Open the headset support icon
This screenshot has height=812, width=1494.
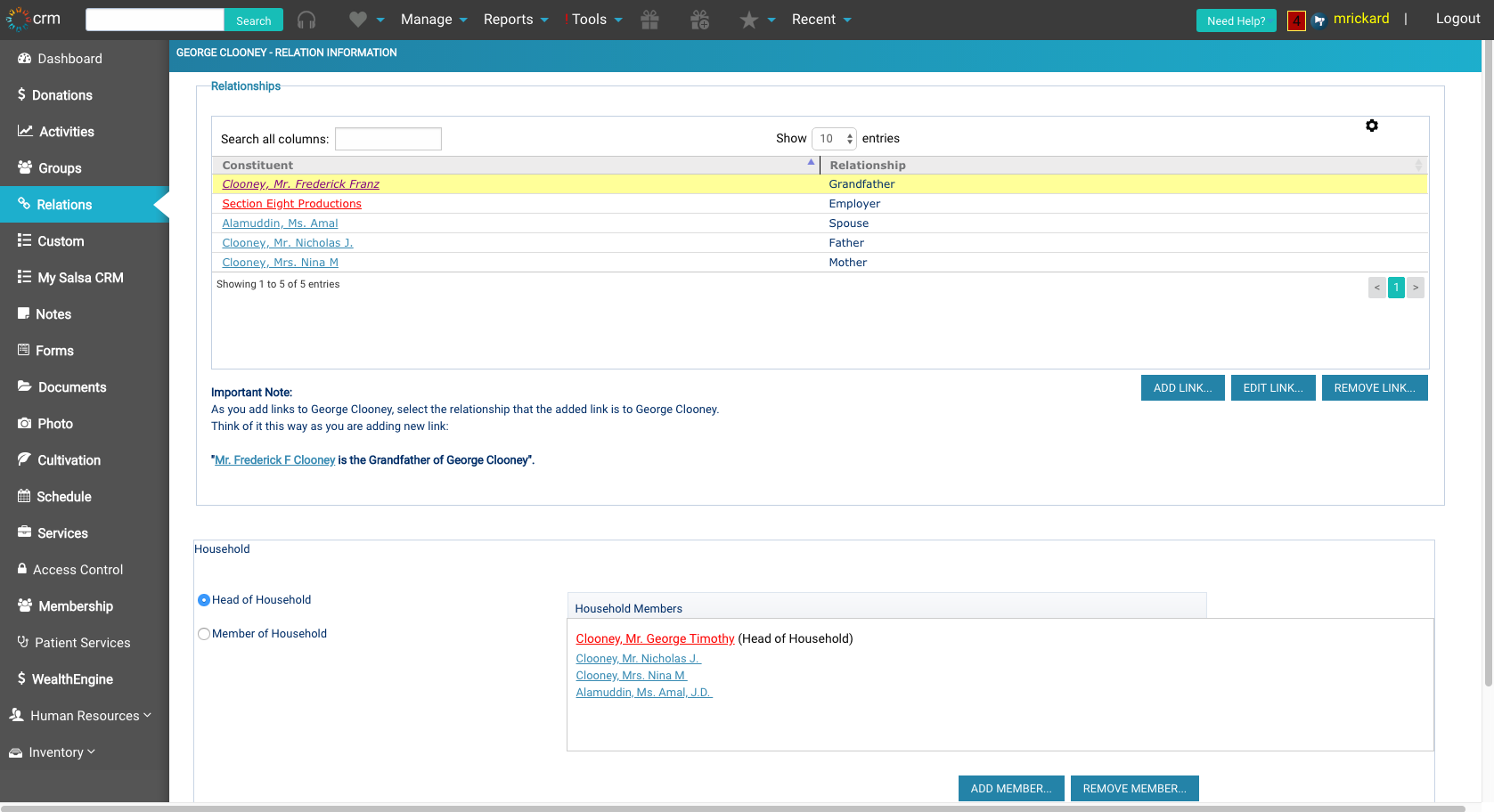click(x=306, y=20)
